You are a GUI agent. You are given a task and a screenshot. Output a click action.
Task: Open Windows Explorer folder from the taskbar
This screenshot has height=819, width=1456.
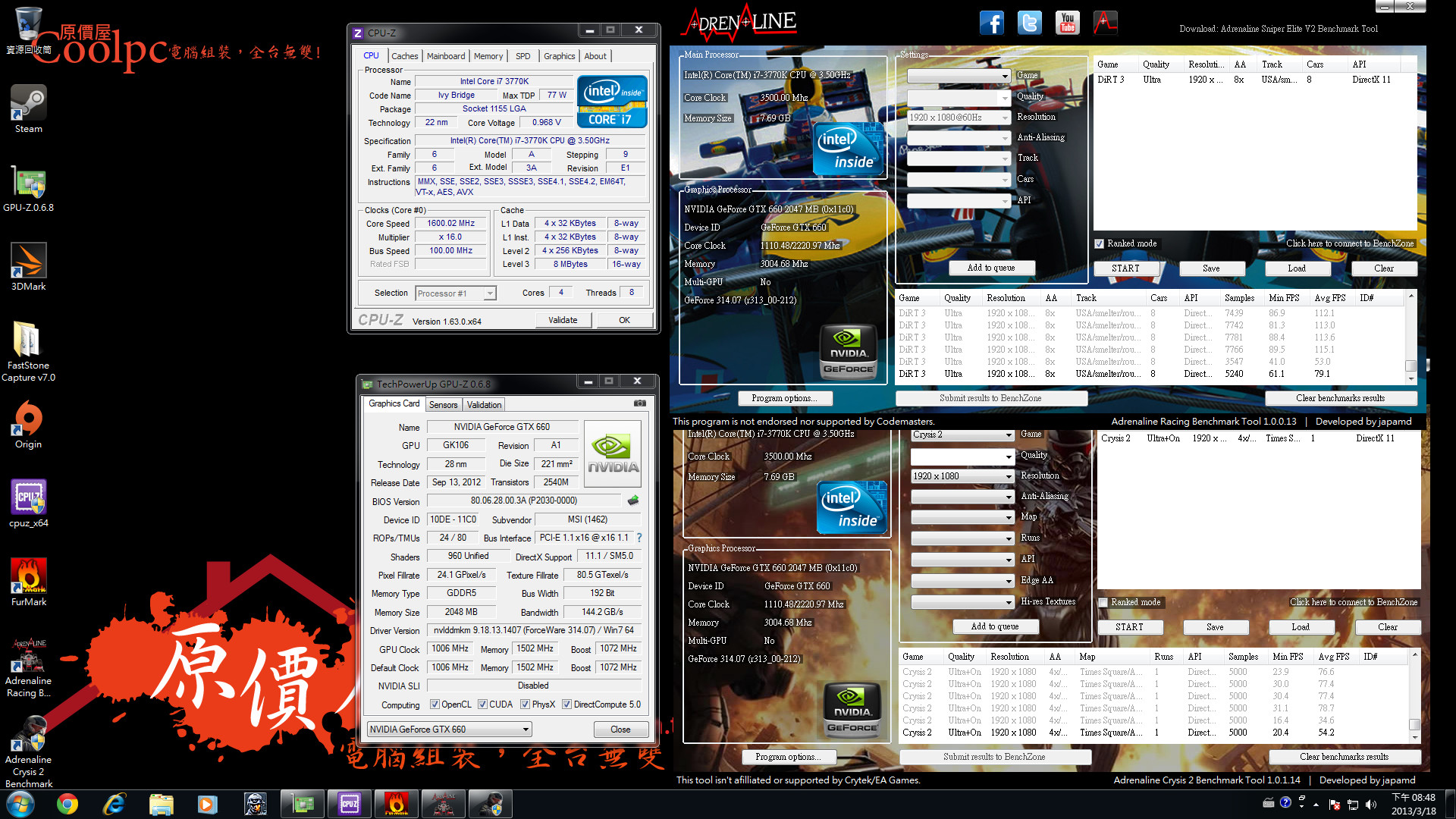[x=162, y=804]
